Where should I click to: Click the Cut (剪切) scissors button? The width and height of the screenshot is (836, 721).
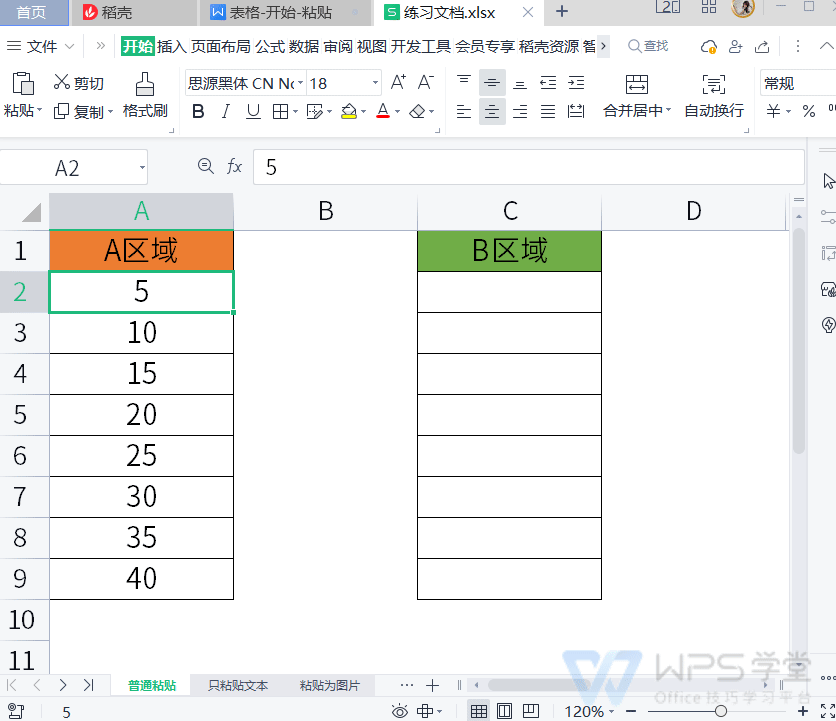[x=78, y=83]
